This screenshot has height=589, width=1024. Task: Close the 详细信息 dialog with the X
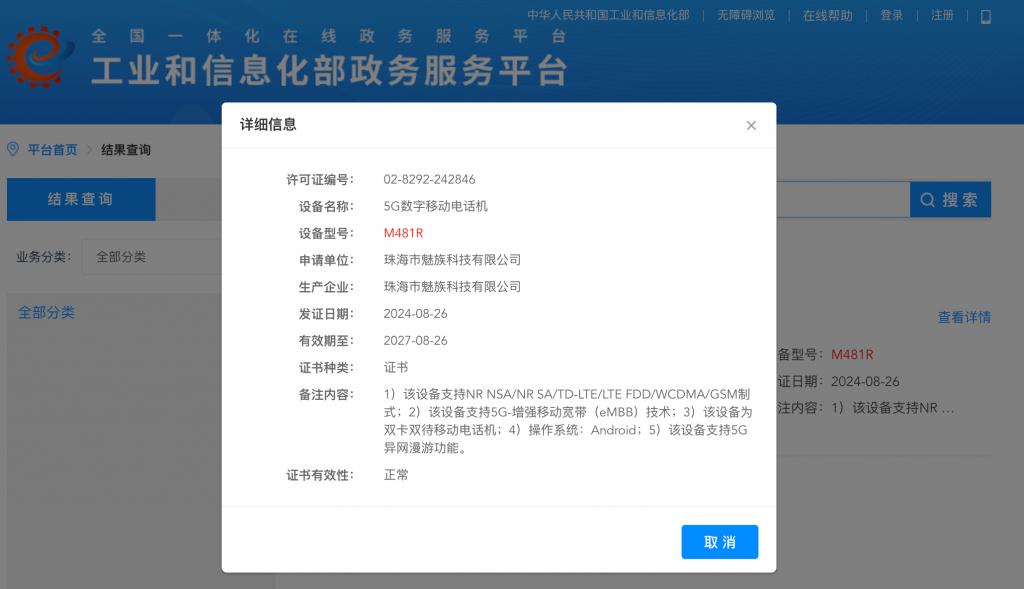coord(751,125)
